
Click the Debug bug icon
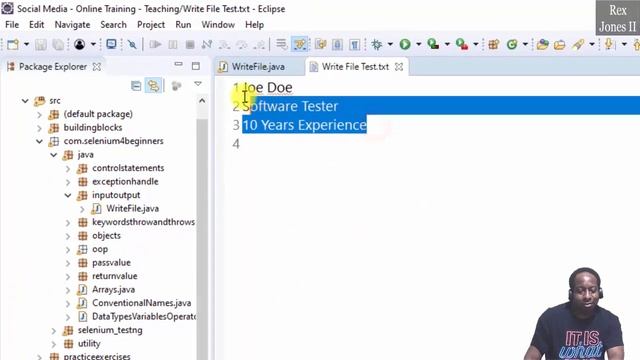pyautogui.click(x=377, y=44)
